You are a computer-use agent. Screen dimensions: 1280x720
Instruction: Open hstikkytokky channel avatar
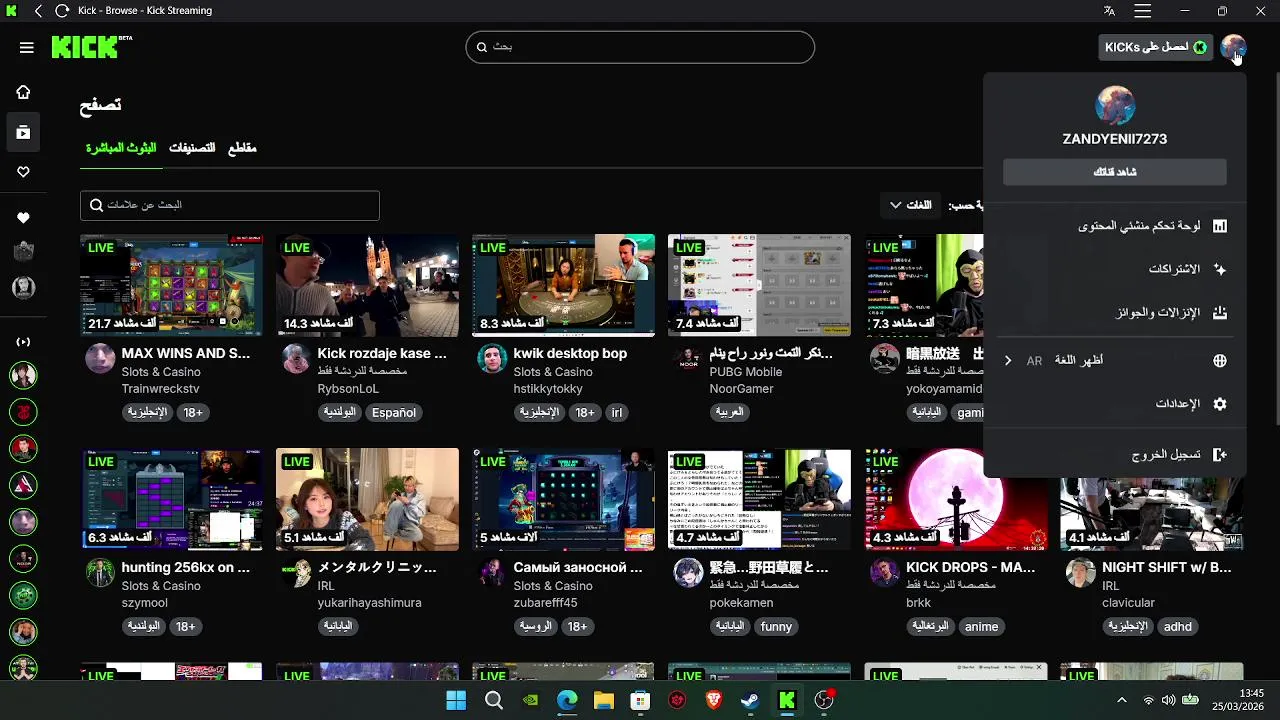(x=492, y=358)
